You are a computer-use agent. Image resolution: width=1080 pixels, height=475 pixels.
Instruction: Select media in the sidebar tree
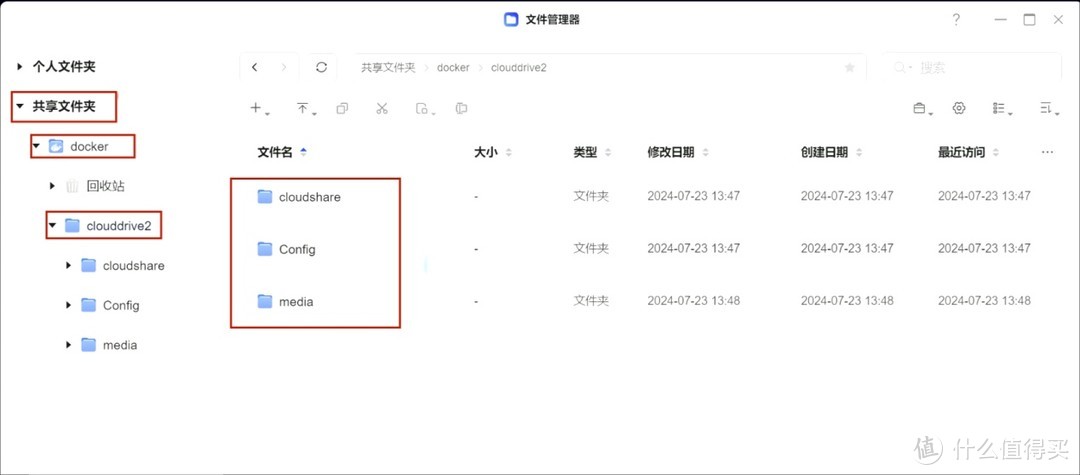(x=120, y=345)
